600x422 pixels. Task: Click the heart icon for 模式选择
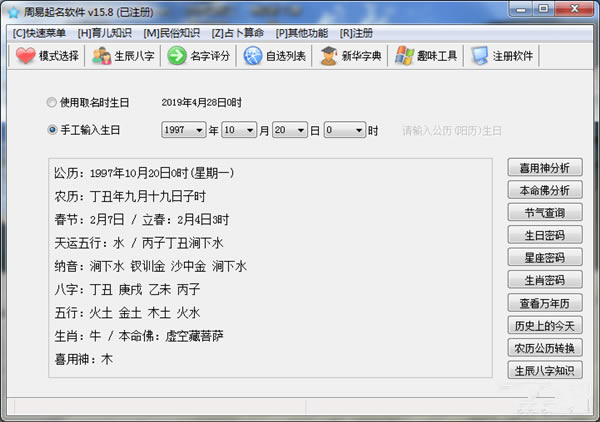click(x=25, y=56)
